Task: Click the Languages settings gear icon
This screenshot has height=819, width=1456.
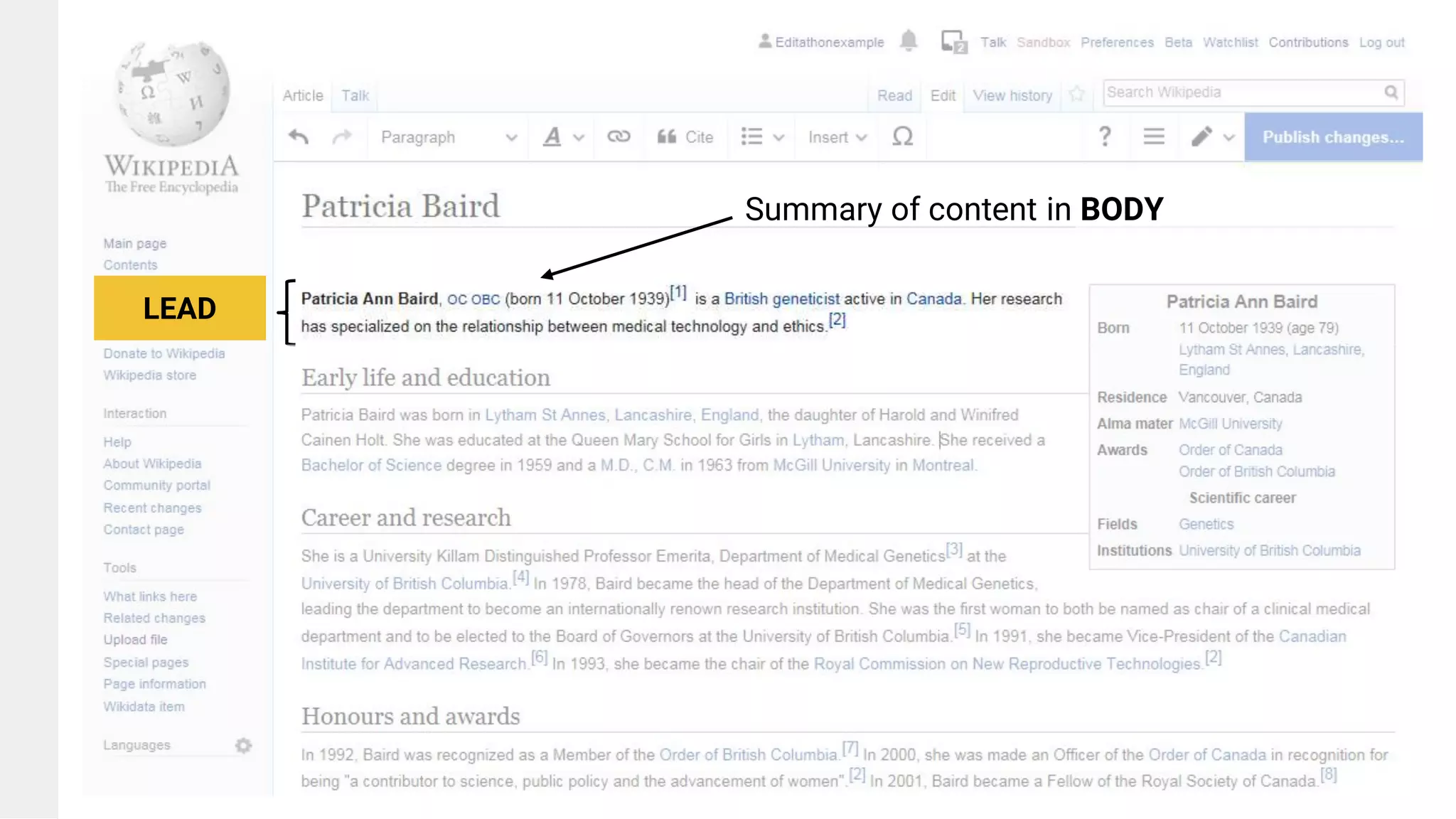Action: pyautogui.click(x=244, y=745)
